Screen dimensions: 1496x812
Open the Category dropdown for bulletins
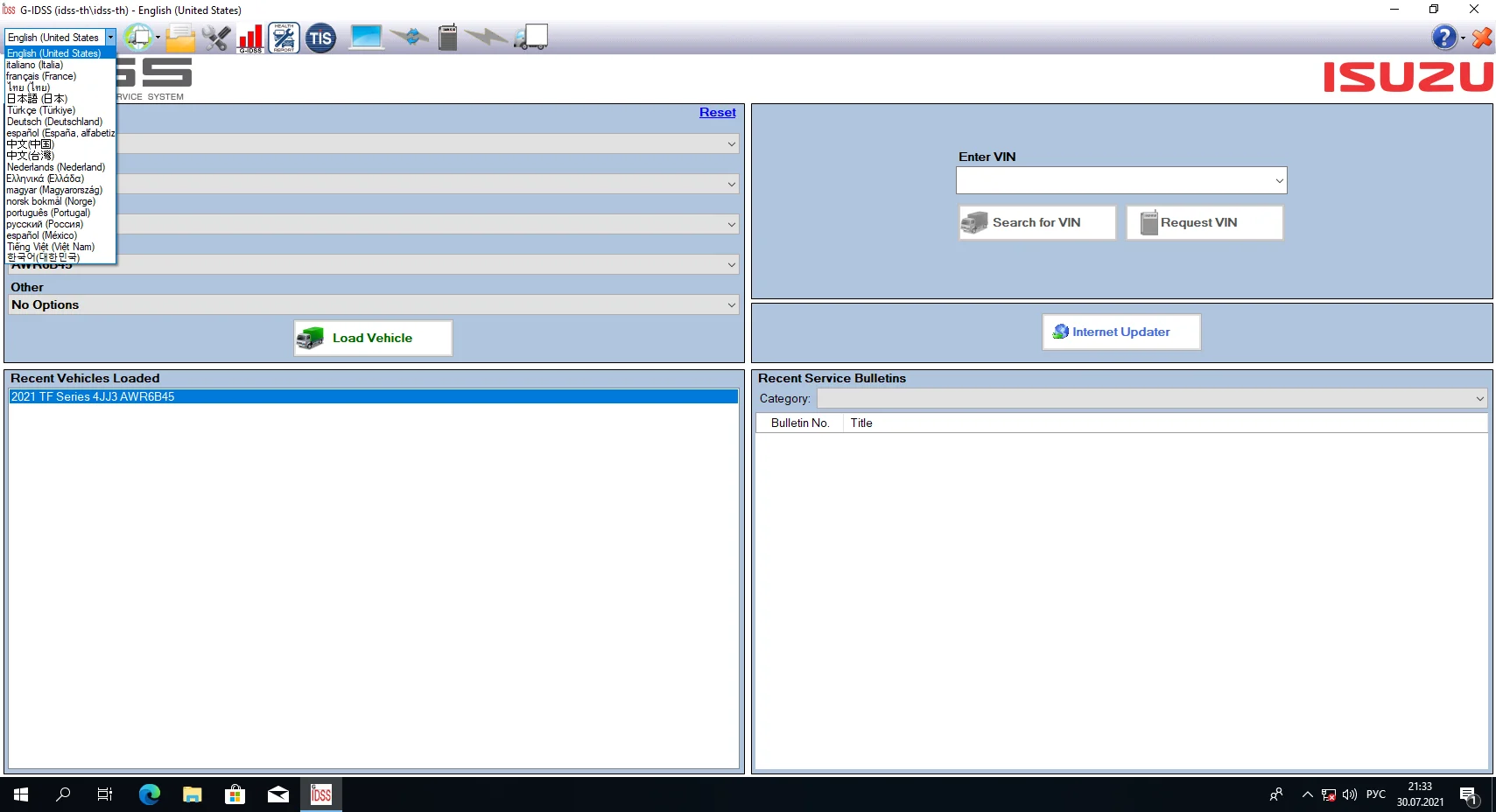1479,398
